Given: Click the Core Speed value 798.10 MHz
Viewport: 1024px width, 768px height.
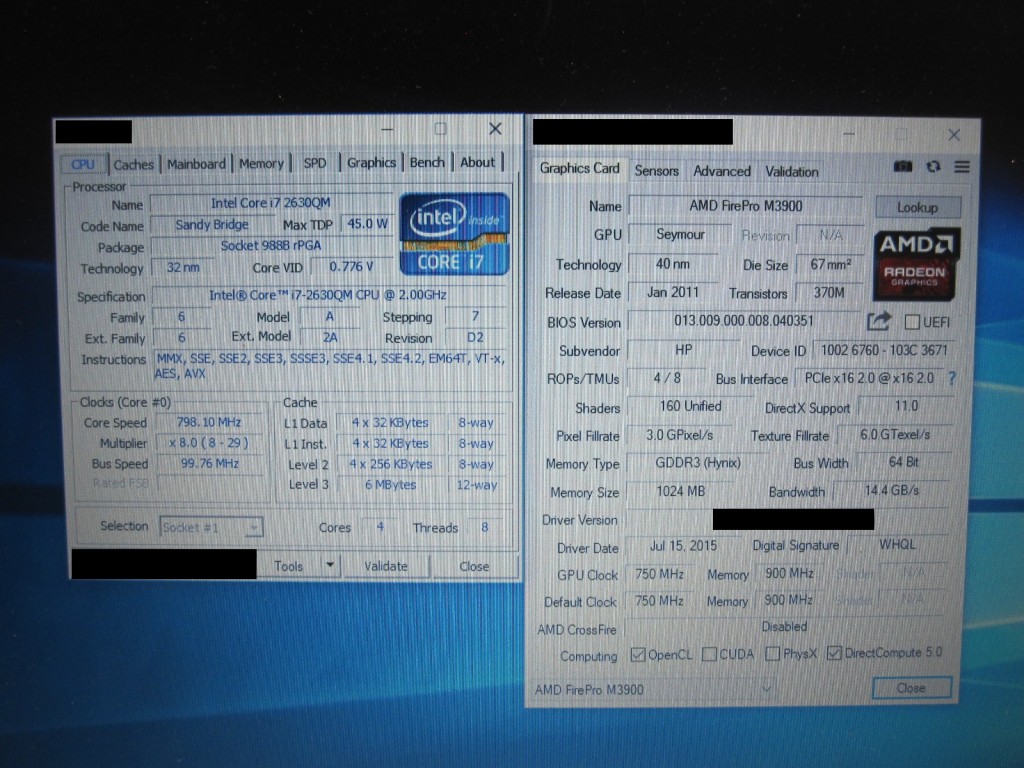Looking at the screenshot, I should 209,422.
